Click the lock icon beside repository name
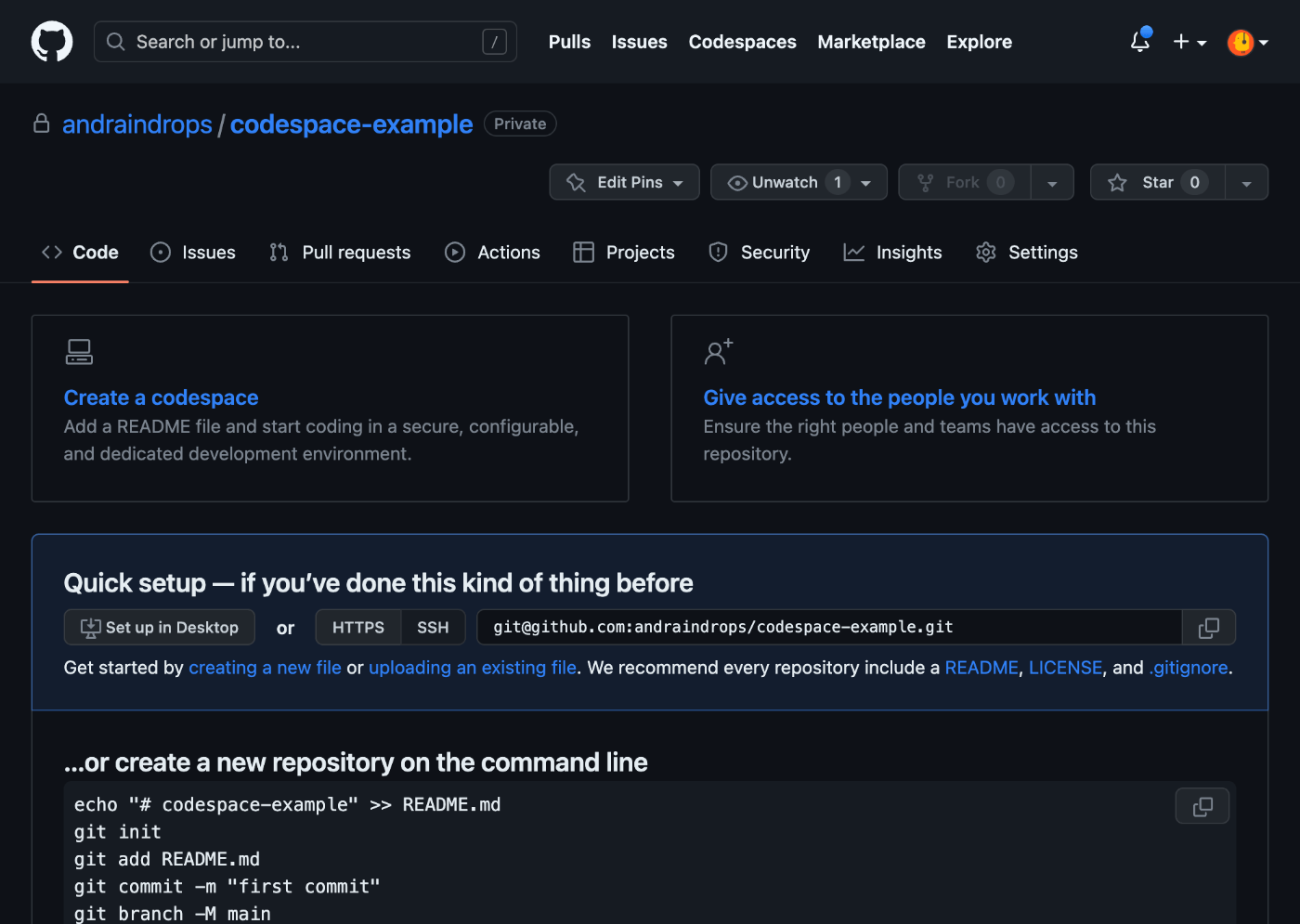The image size is (1300, 924). tap(42, 124)
